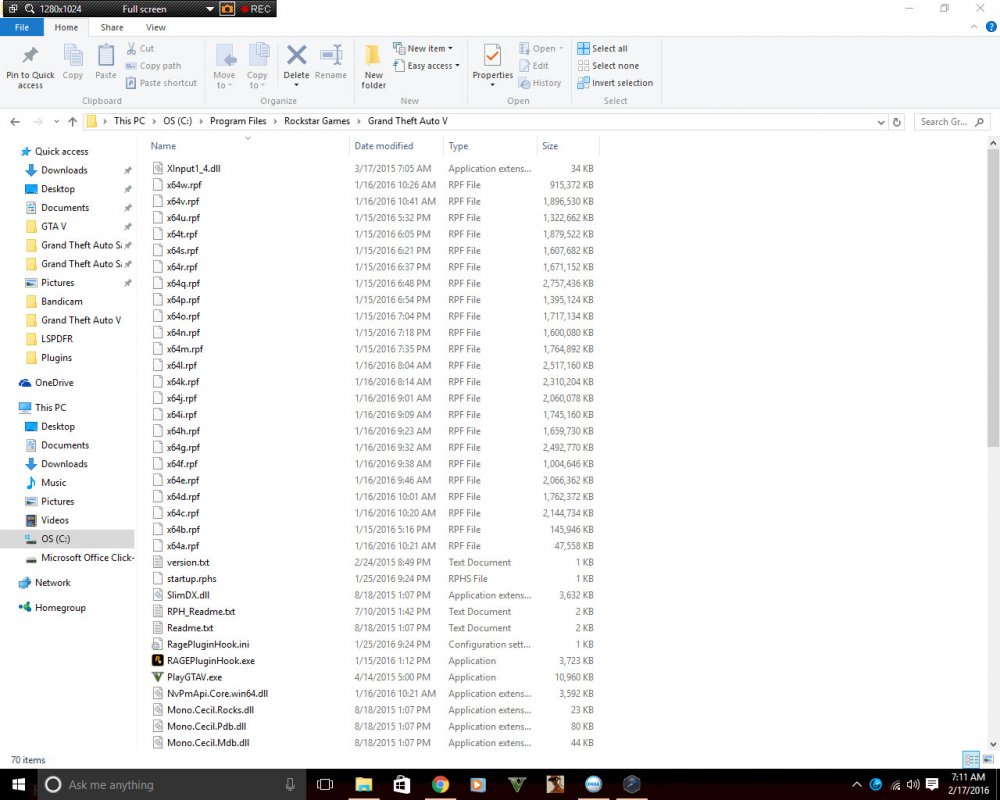
Task: Go up one folder level
Action: 72,122
